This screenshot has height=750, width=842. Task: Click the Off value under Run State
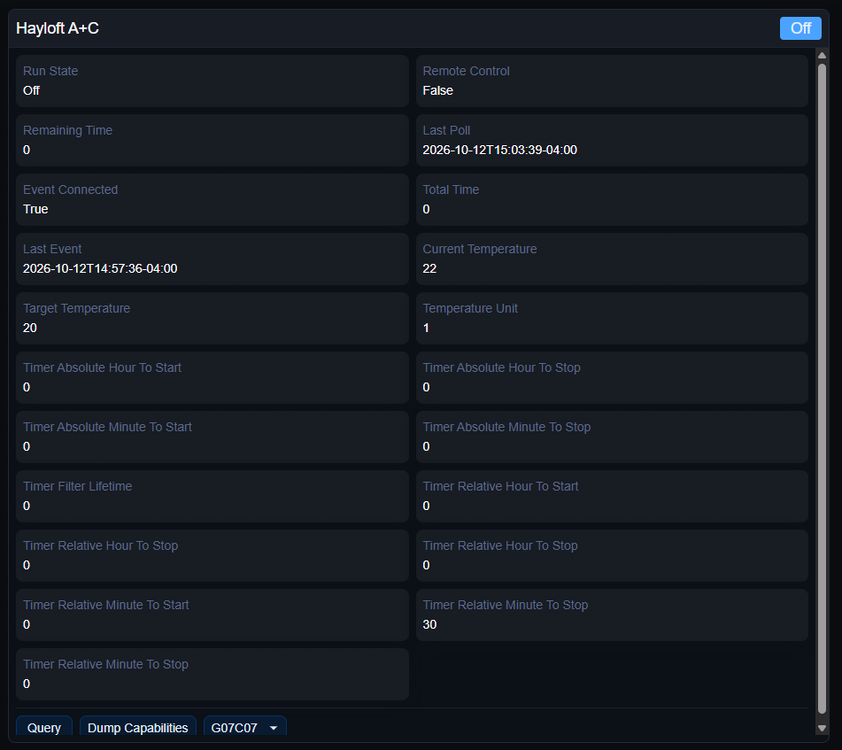[x=31, y=91]
